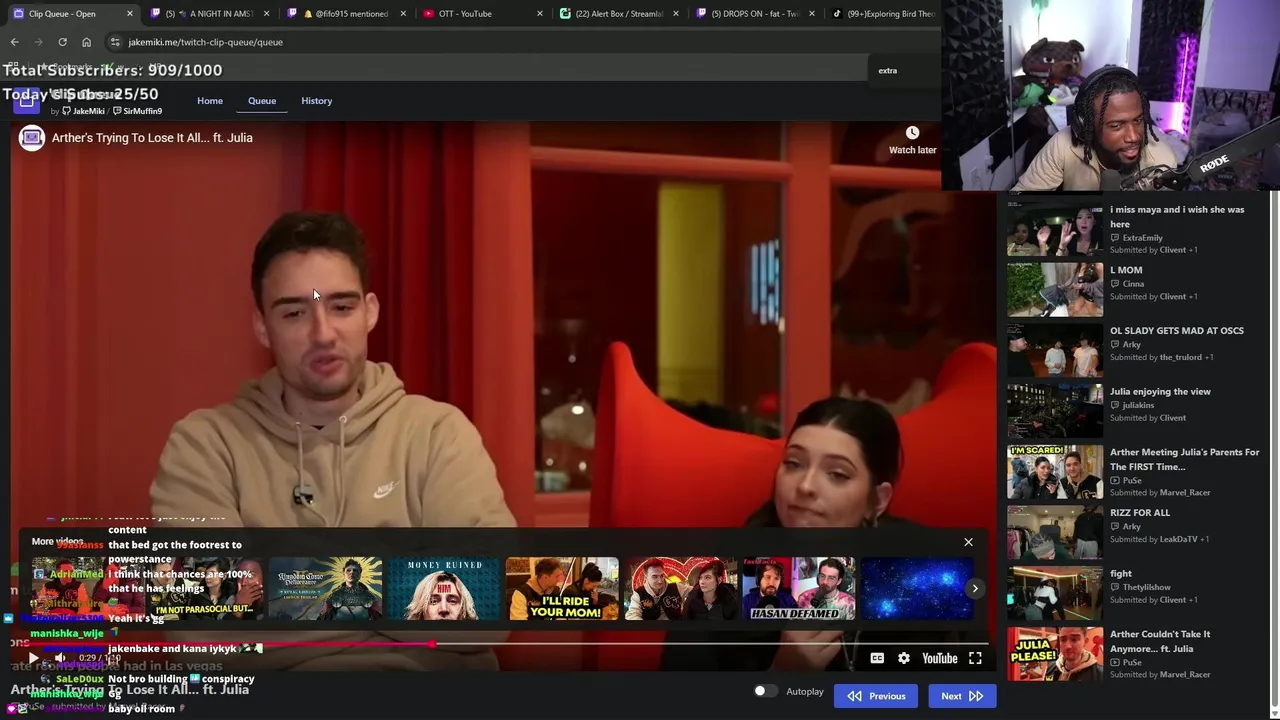Switch to DROPS ON - fat Twitch tab

tap(756, 14)
